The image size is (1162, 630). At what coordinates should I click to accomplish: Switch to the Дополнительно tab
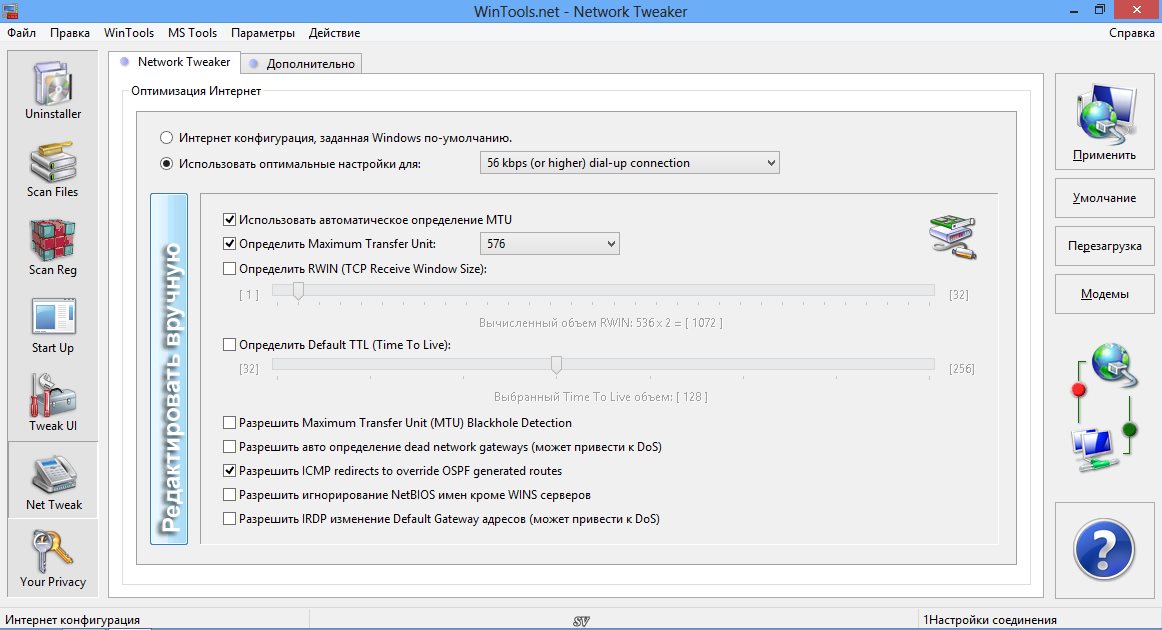tap(301, 64)
